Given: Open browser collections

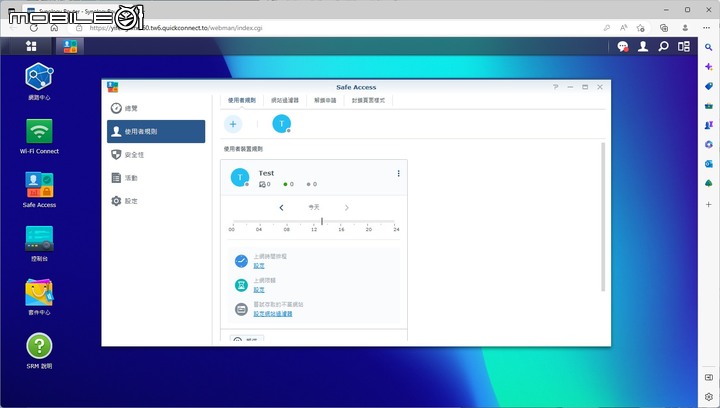Looking at the screenshot, I should [664, 28].
